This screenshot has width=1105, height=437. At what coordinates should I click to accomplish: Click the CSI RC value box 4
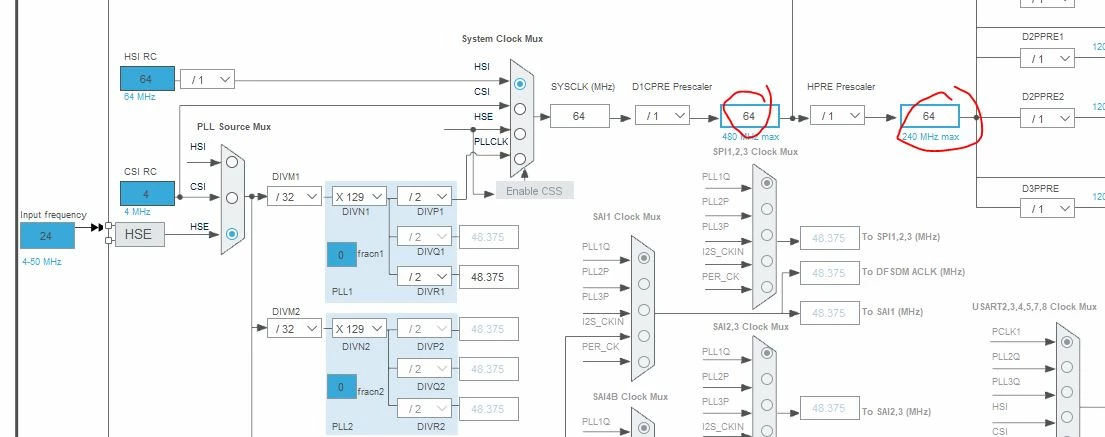pyautogui.click(x=147, y=194)
